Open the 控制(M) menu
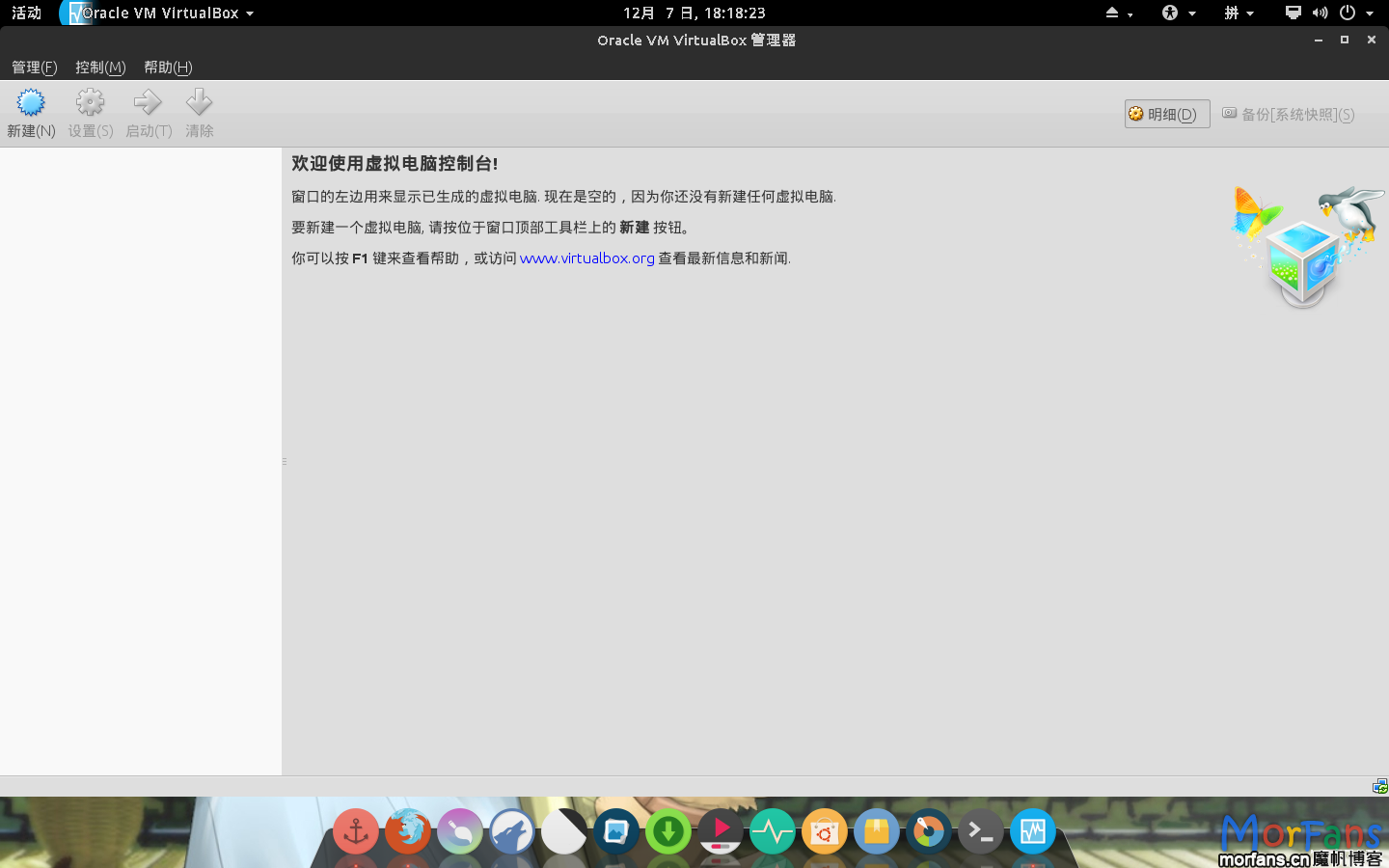The image size is (1389, 868). point(100,67)
